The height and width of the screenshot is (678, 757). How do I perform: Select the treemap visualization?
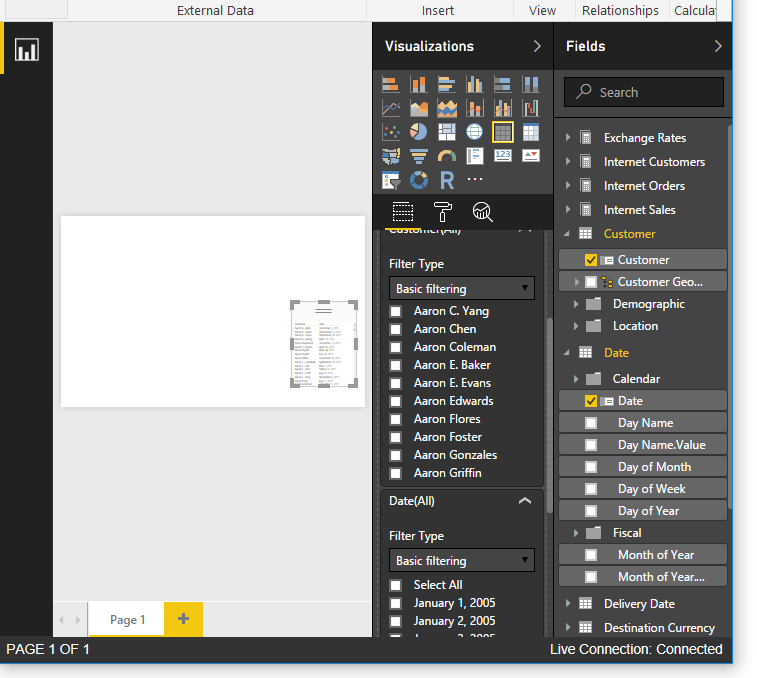[x=447, y=132]
